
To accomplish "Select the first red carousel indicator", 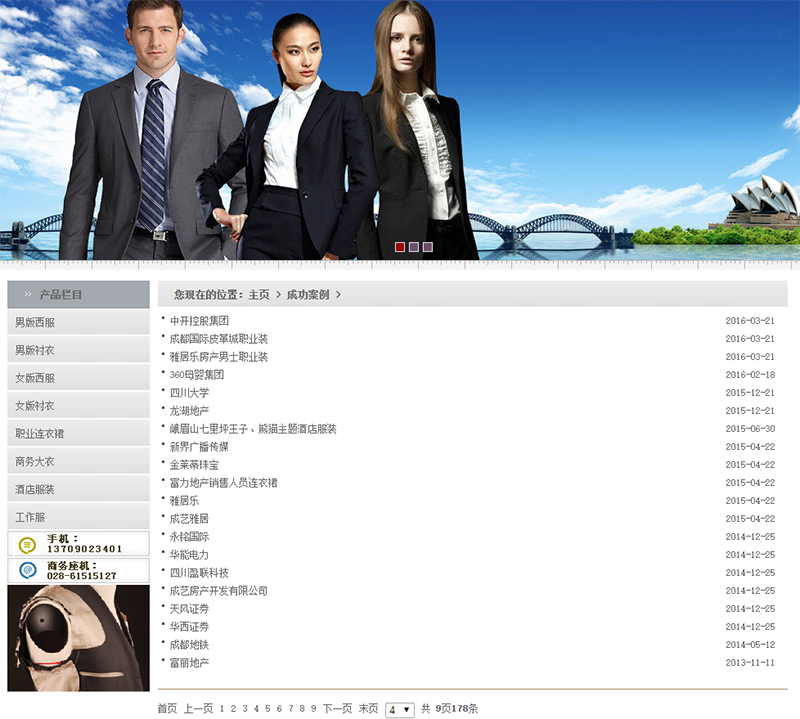I will click(x=400, y=247).
